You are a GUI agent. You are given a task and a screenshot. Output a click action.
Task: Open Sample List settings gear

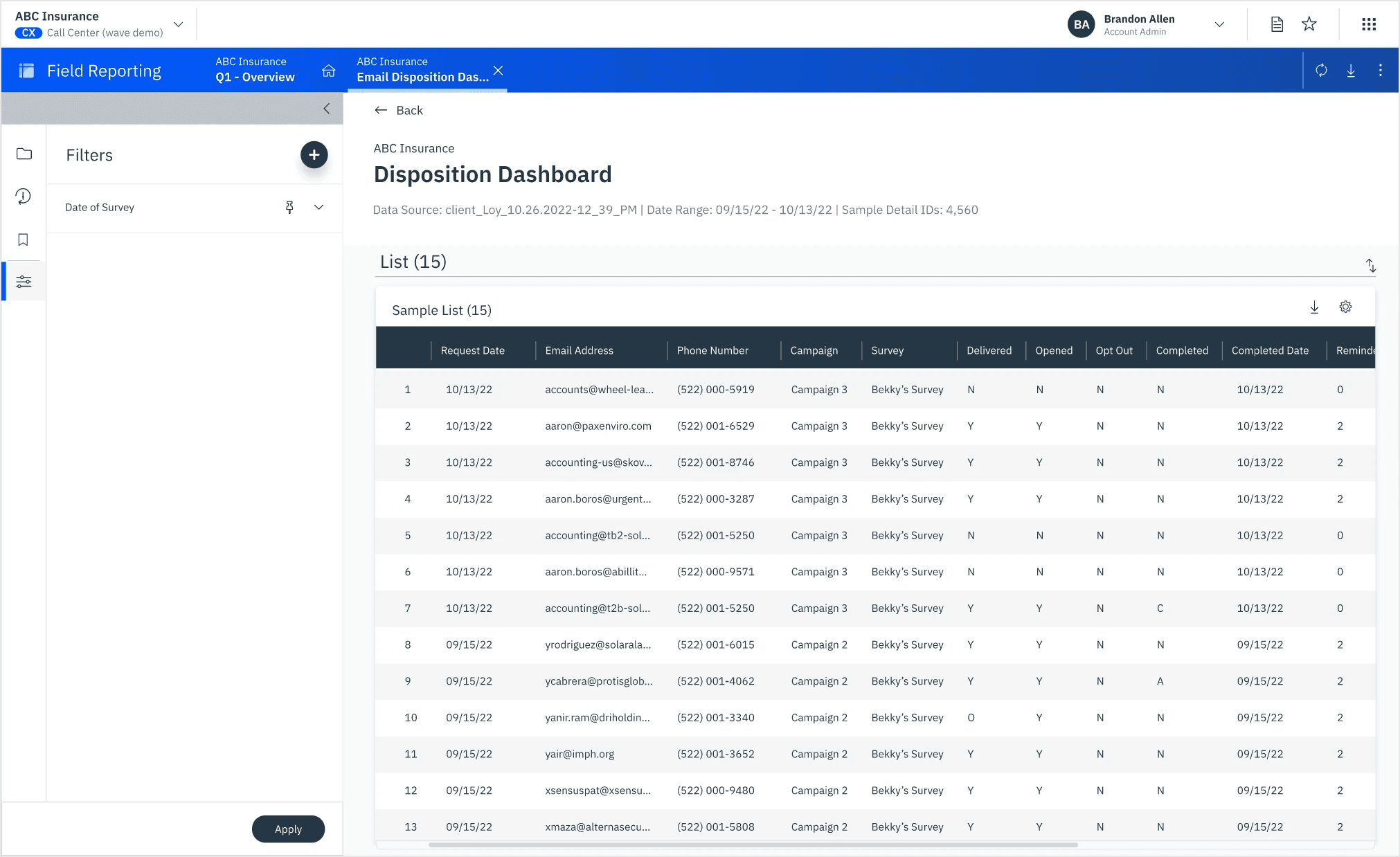[x=1345, y=307]
